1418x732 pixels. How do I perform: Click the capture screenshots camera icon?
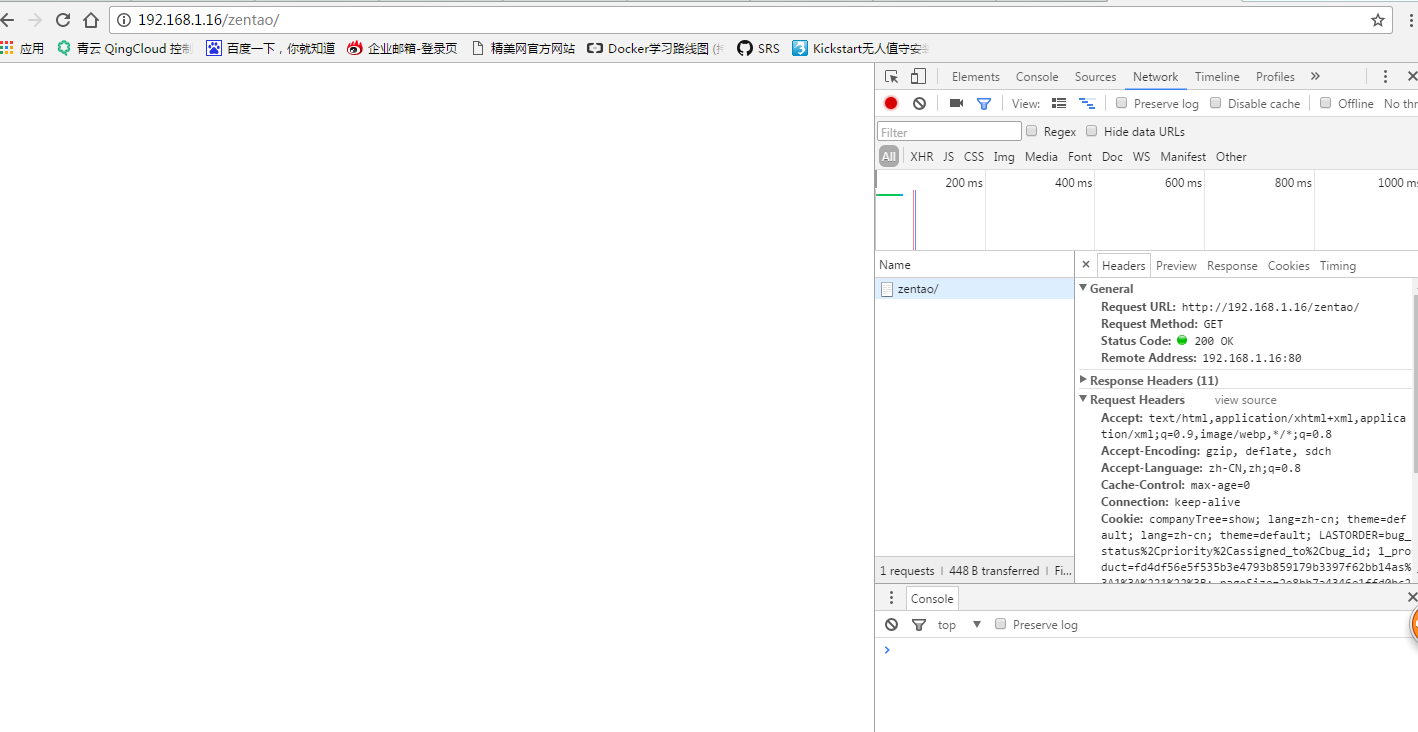[x=956, y=103]
